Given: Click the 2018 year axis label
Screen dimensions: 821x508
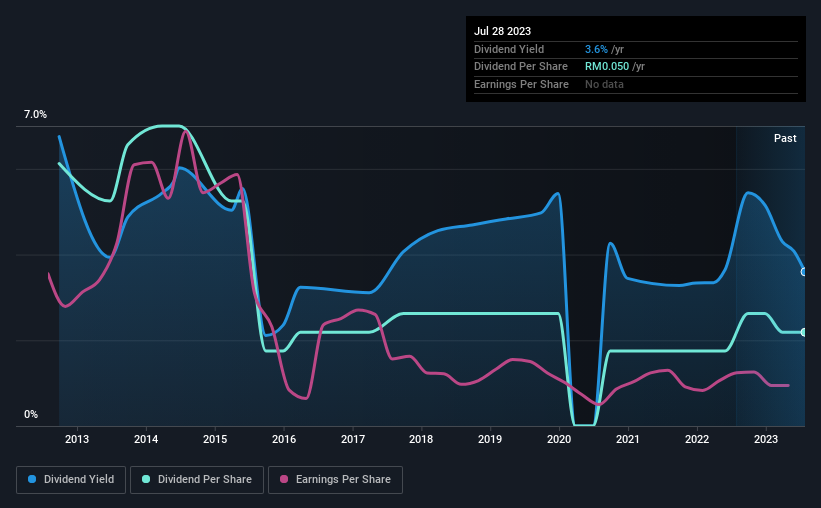Looking at the screenshot, I should [x=421, y=438].
